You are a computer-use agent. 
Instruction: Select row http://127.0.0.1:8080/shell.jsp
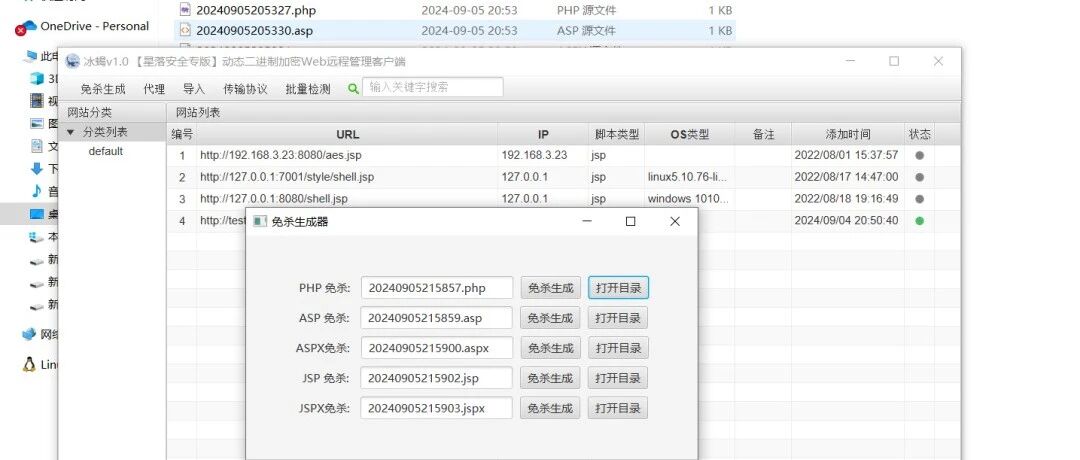[563, 199]
